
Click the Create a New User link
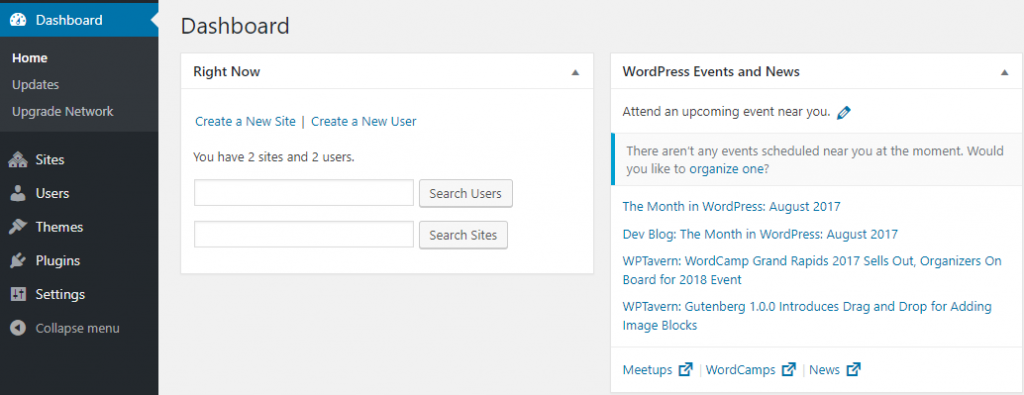tap(364, 121)
